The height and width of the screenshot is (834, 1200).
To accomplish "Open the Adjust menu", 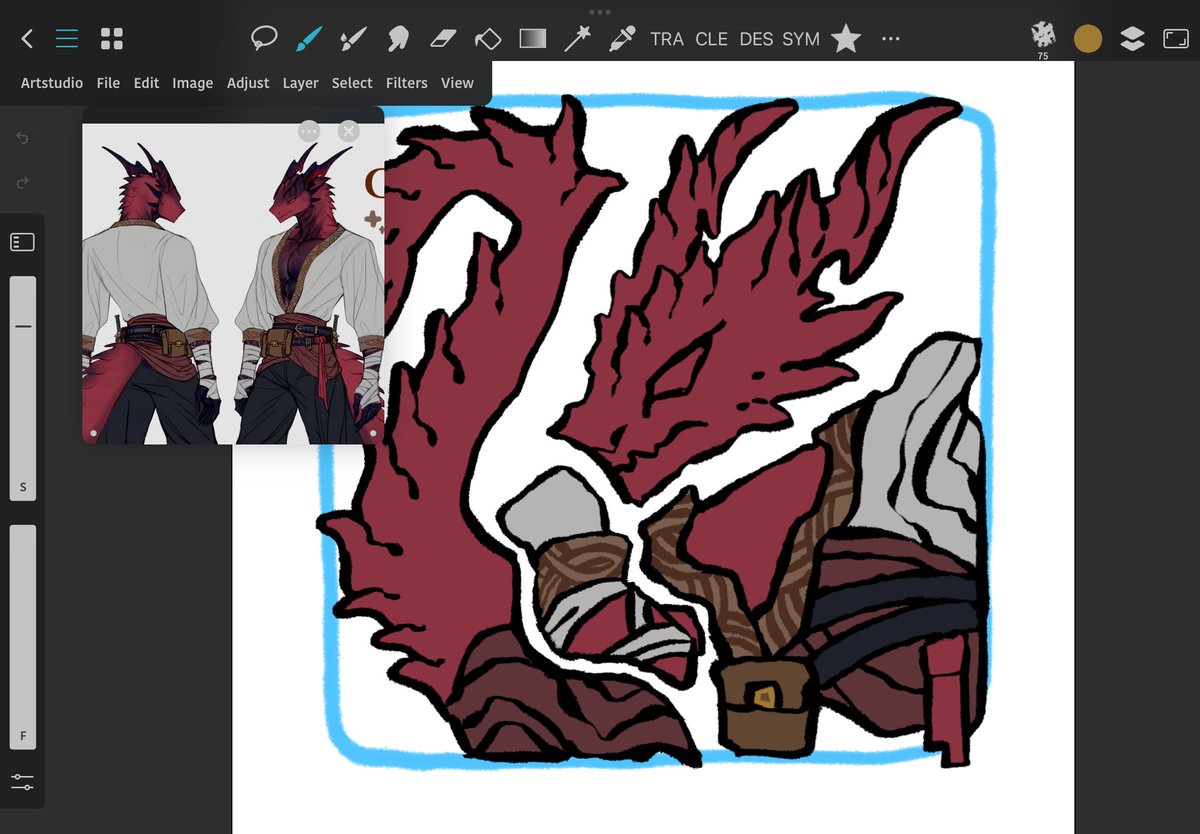I will pos(248,83).
